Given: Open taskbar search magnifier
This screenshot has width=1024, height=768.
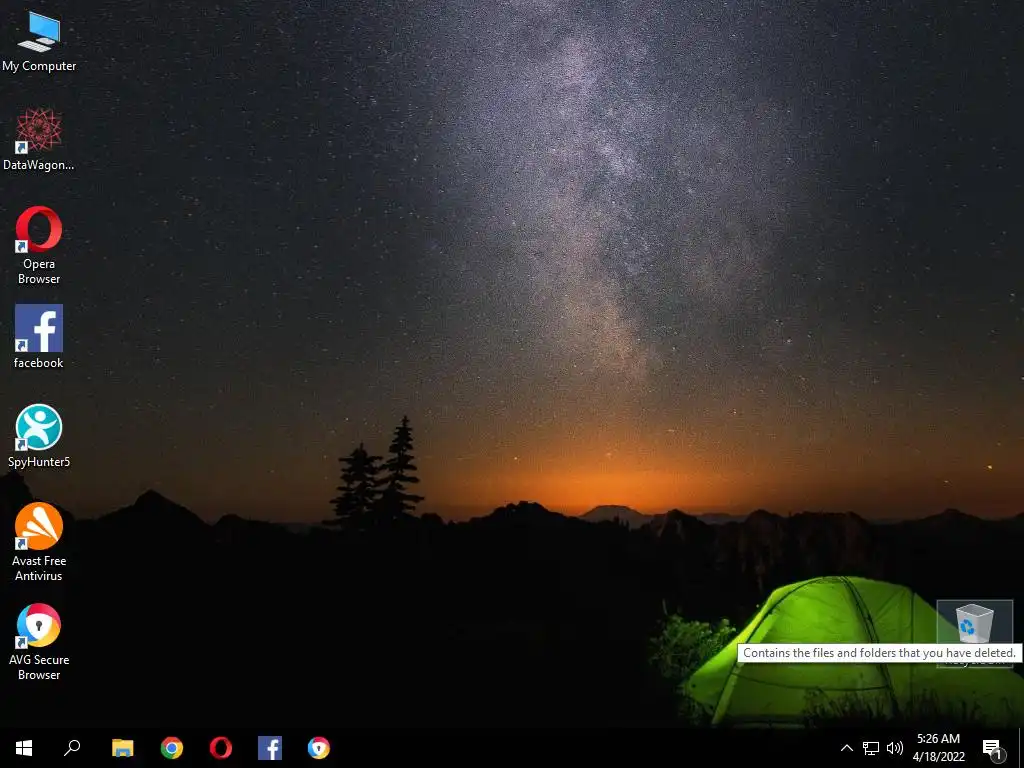Looking at the screenshot, I should point(72,748).
